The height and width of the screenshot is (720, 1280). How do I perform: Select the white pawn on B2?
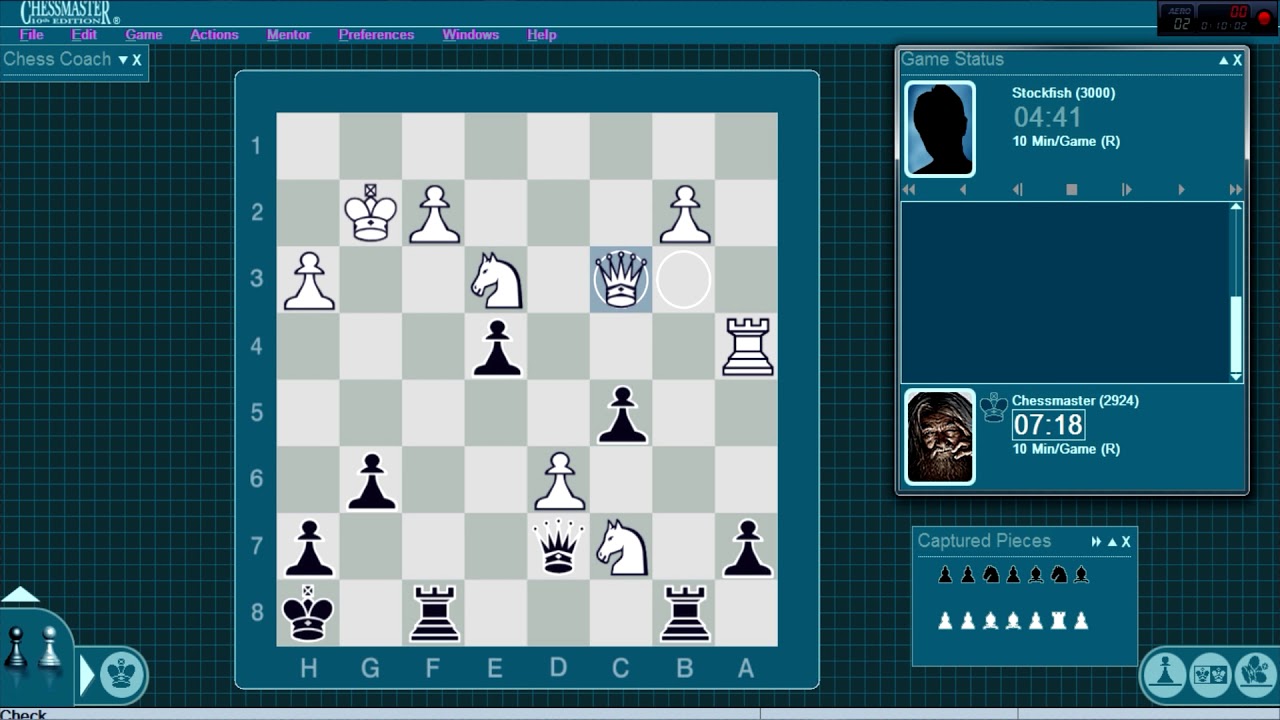coord(685,213)
